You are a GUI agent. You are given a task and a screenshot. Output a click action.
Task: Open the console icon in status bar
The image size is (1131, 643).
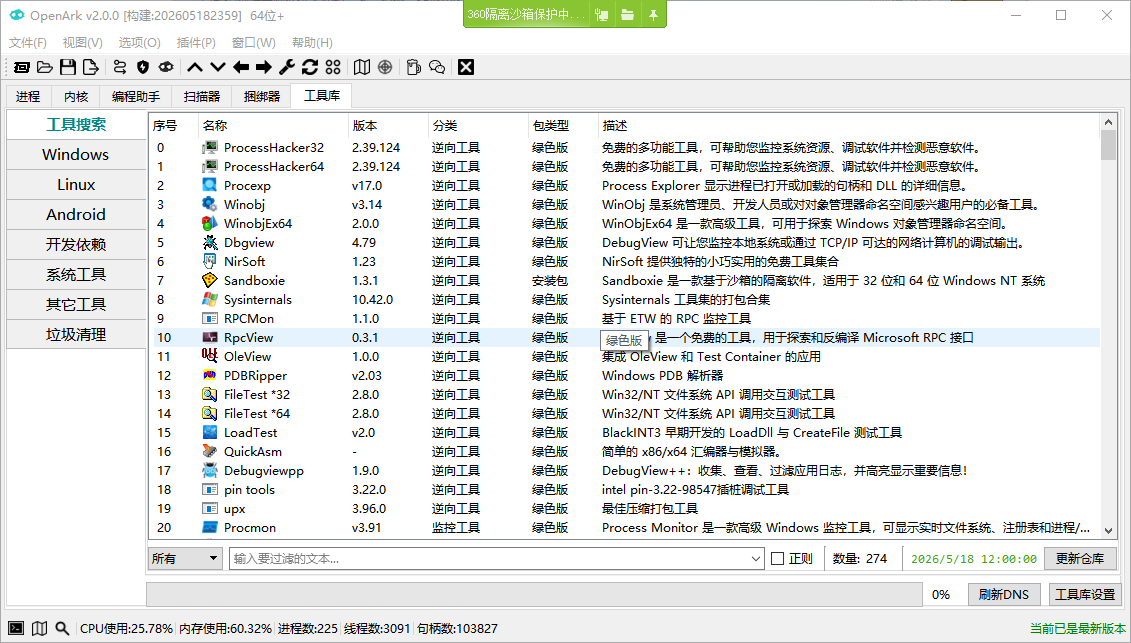point(16,629)
